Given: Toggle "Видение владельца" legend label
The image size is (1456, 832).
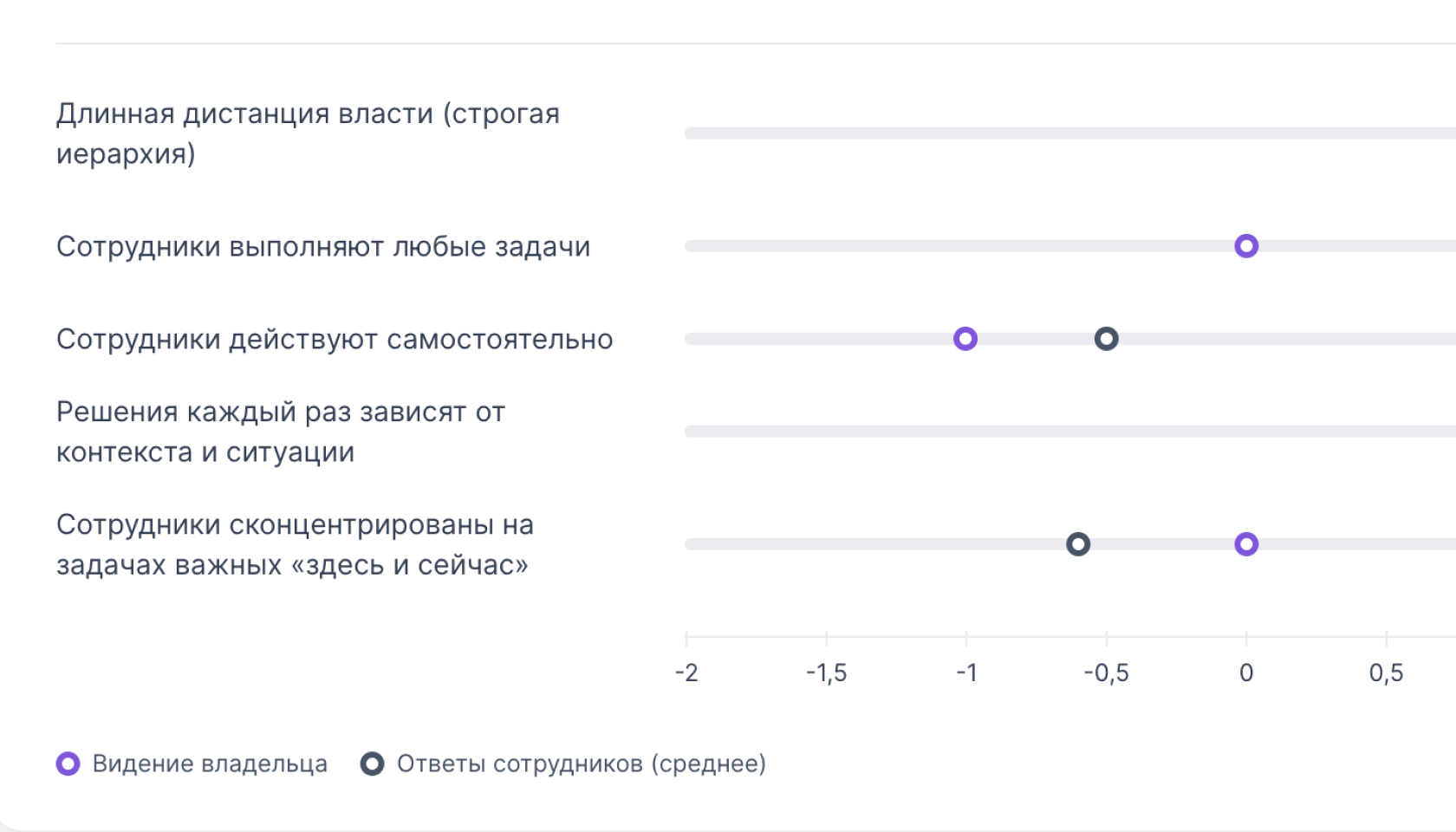Looking at the screenshot, I should point(210,764).
